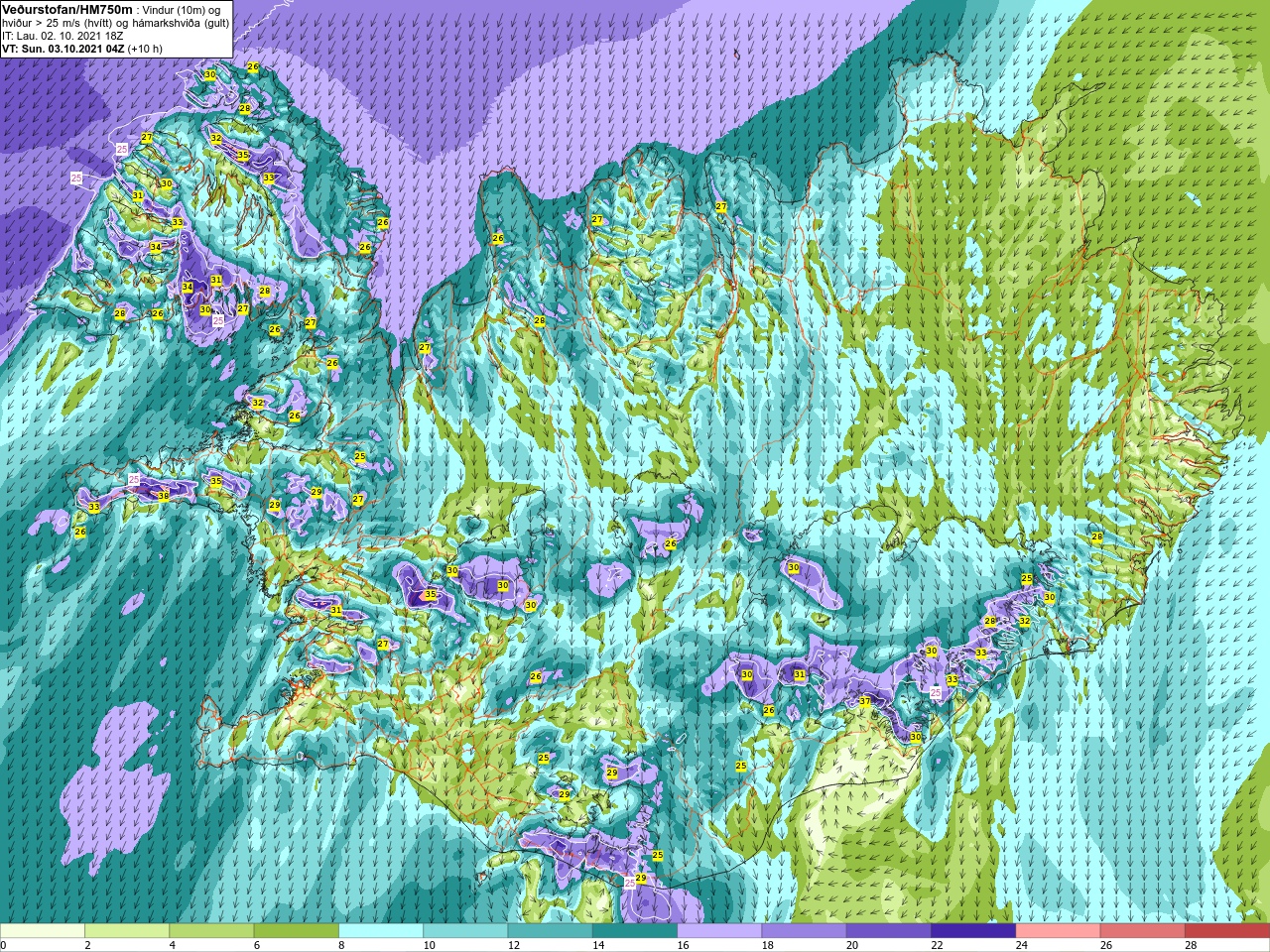Viewport: 1270px width, 952px height.
Task: Click the 2–4 m/s light green legend swatch
Action: pos(127,931)
